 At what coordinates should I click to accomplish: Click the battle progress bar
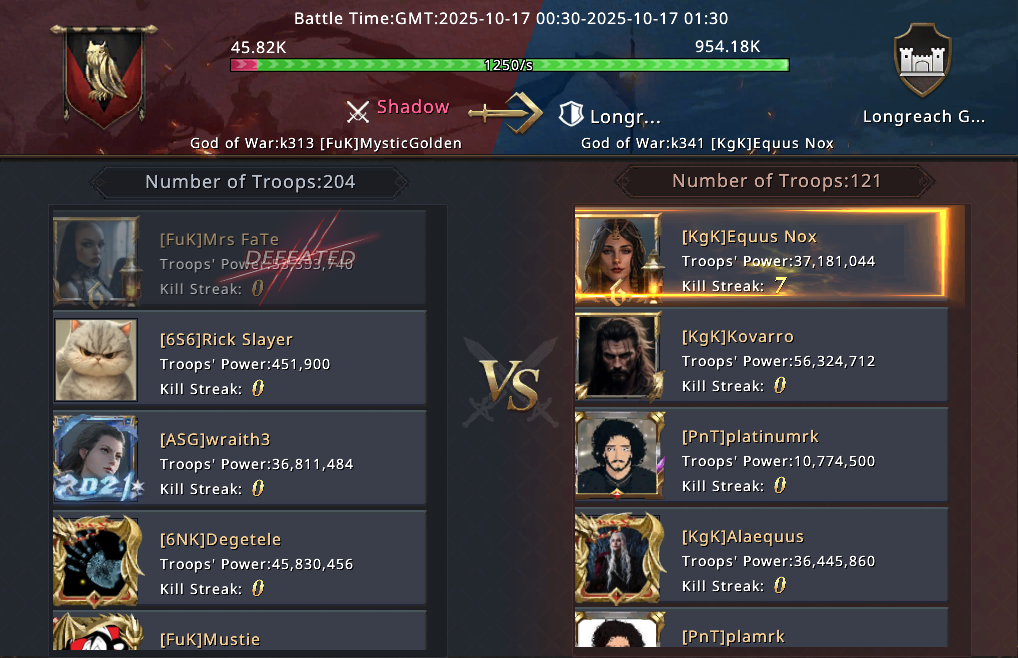tap(510, 65)
